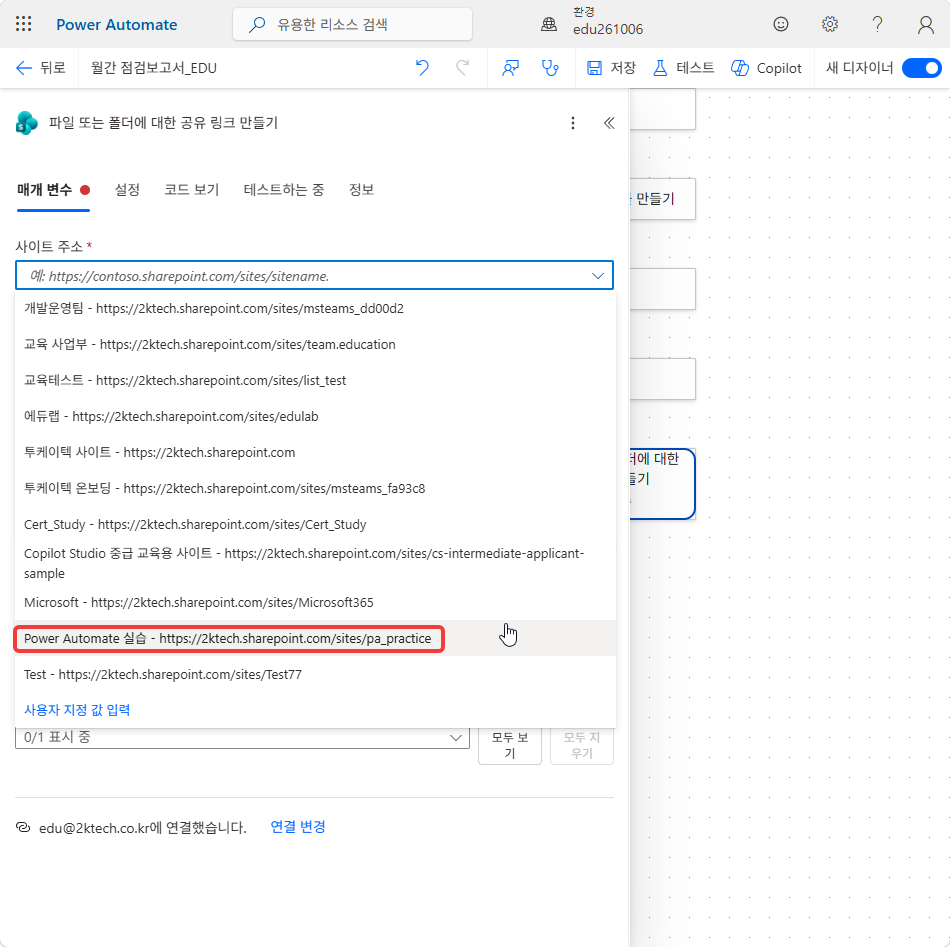Viewport: 950px width, 947px height.
Task: Open the Copilot pane
Action: coord(766,68)
